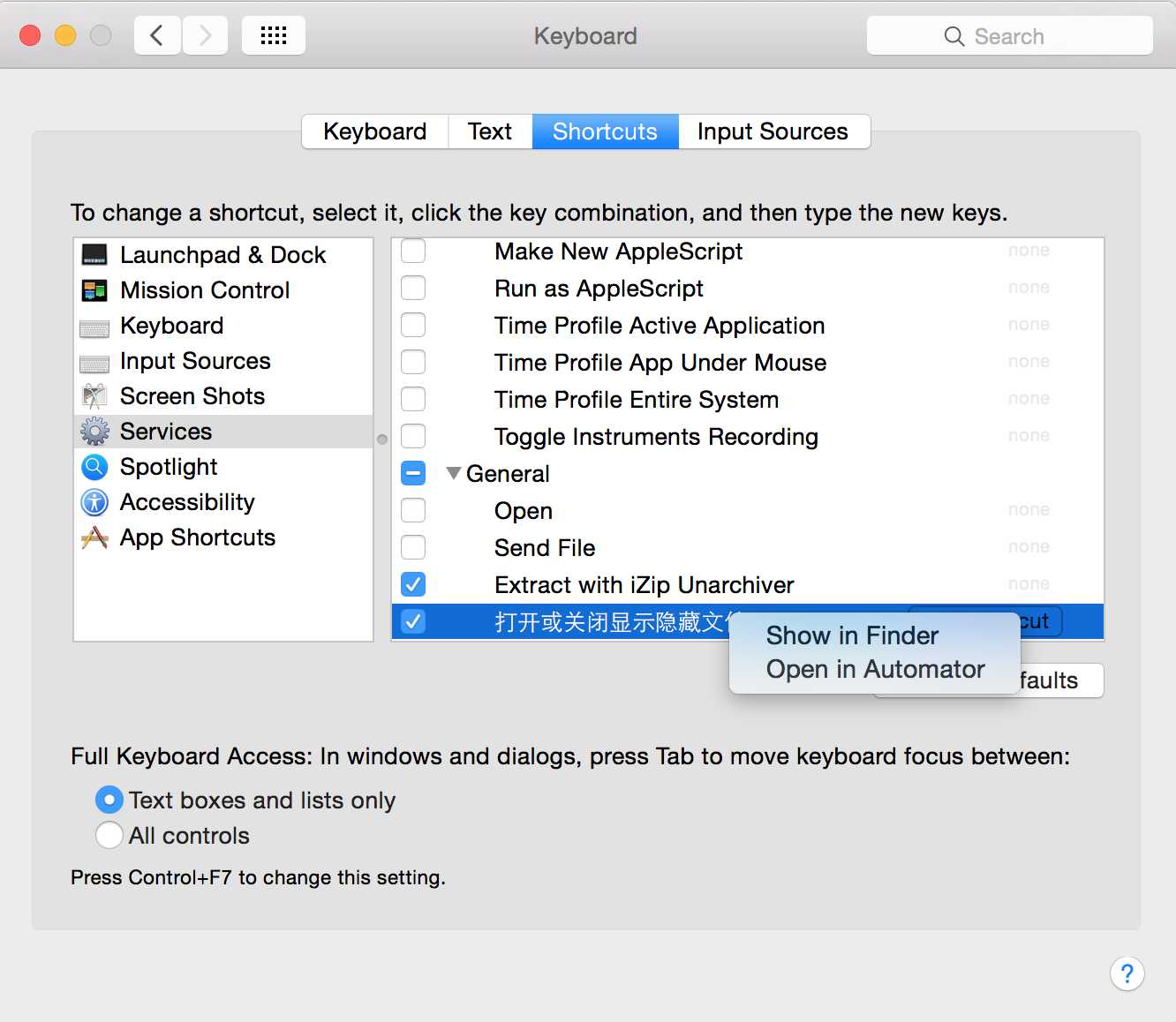
Task: Click the add shortcut button in selected row
Action: coord(1041,621)
